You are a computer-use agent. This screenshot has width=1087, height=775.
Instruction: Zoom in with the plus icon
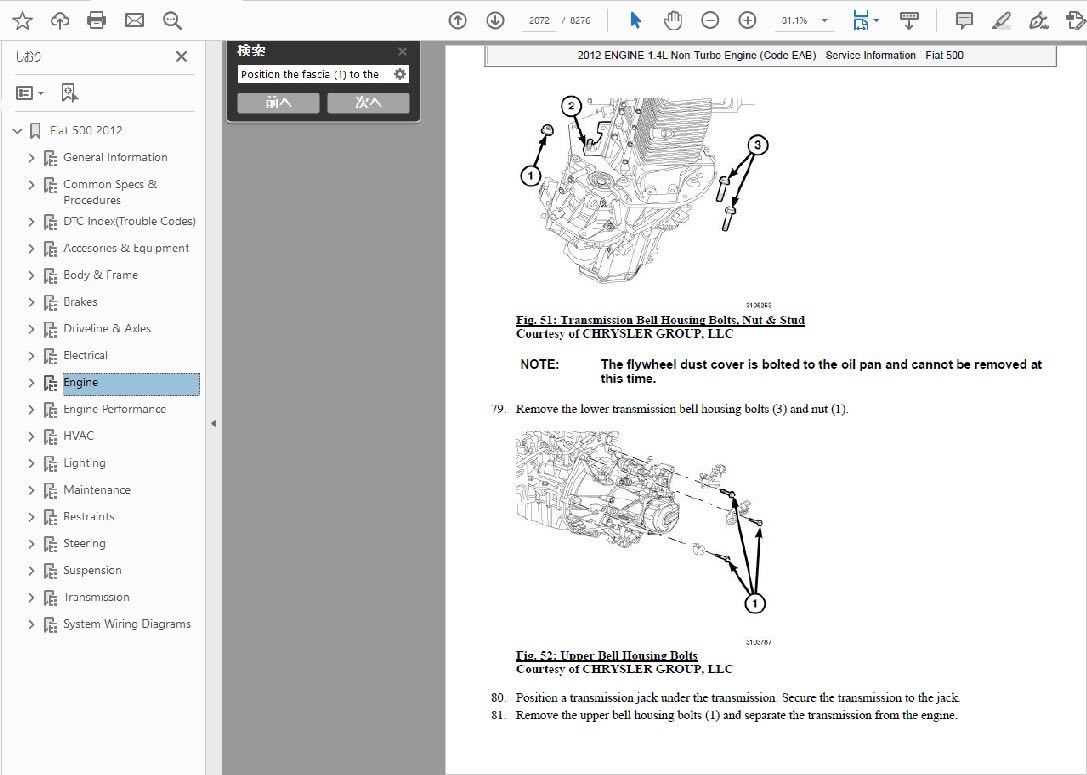coord(747,20)
